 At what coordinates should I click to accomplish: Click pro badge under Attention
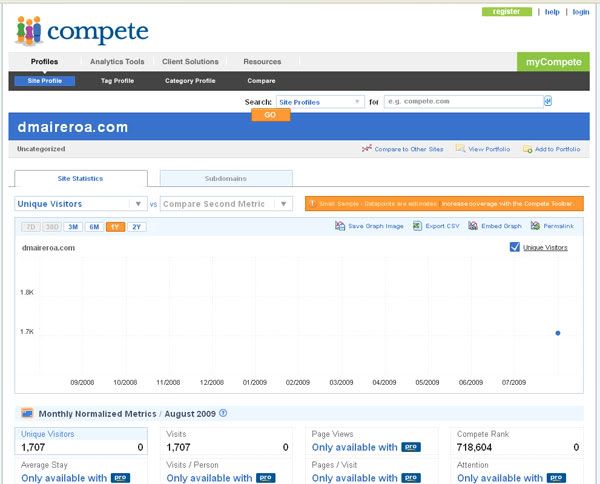[556, 478]
